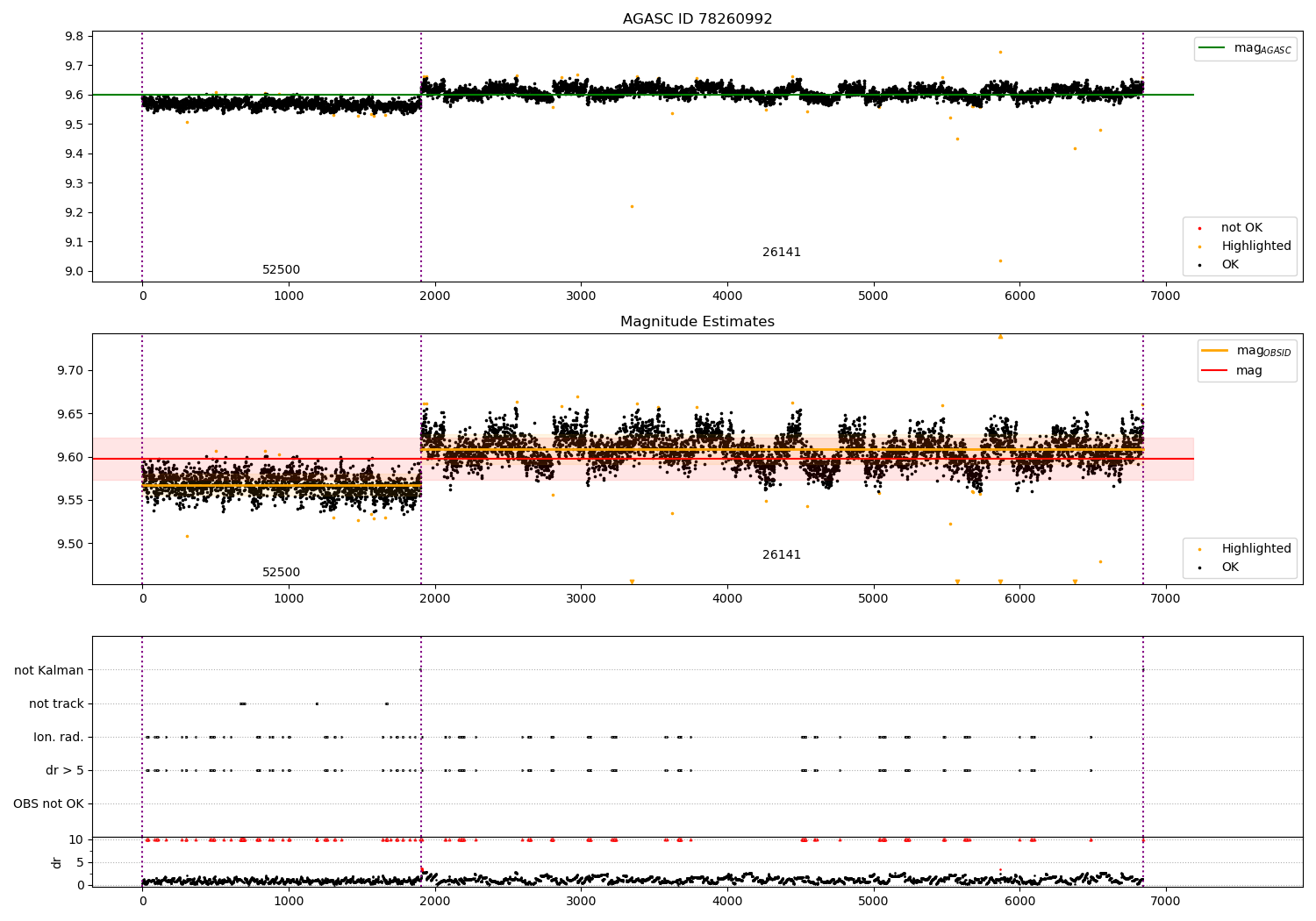1316x921 pixels.
Task: Select the red 'mag' legend line
Action: (1215, 371)
